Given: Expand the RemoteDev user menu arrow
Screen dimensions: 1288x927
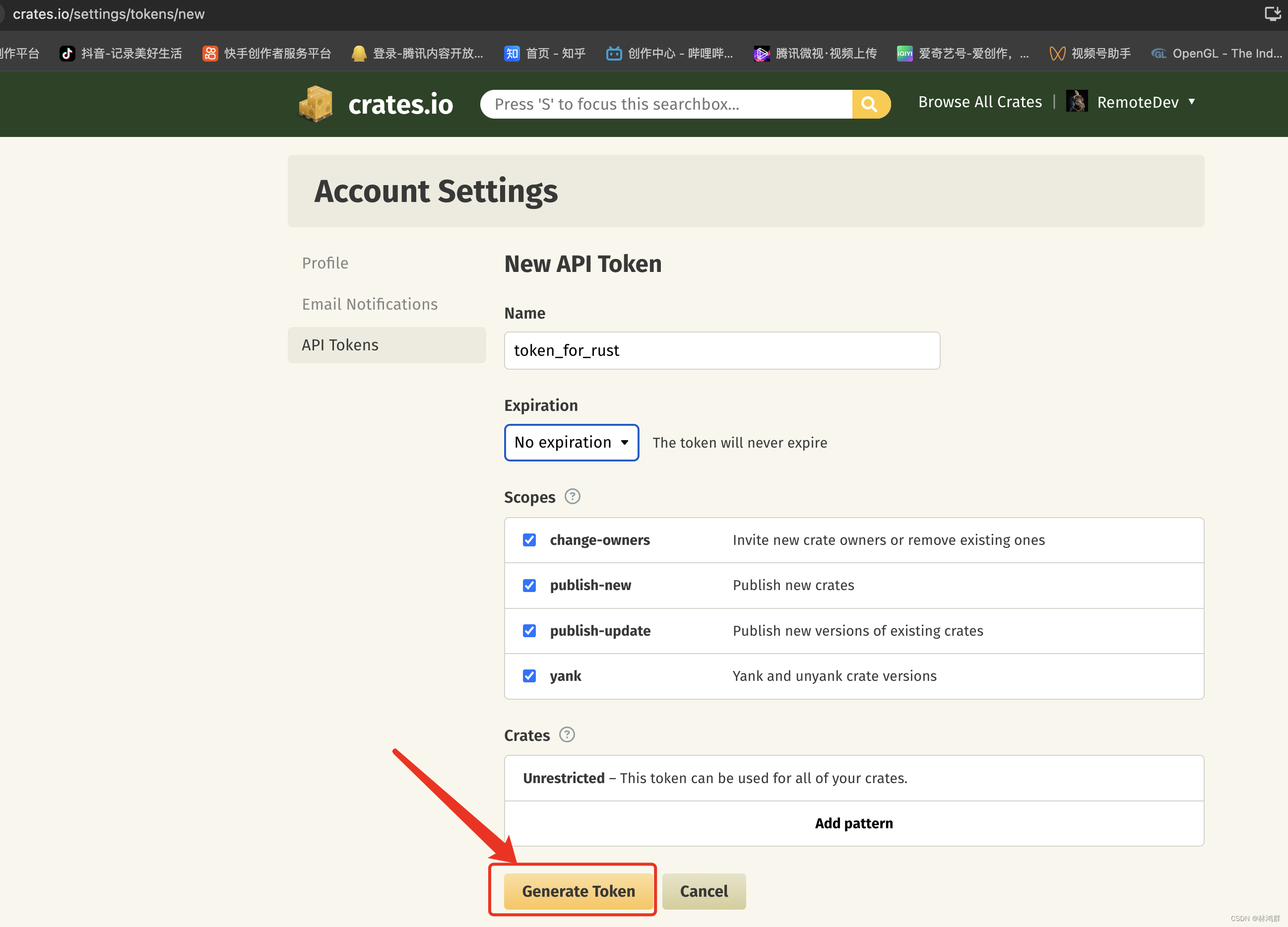Looking at the screenshot, I should [x=1191, y=102].
